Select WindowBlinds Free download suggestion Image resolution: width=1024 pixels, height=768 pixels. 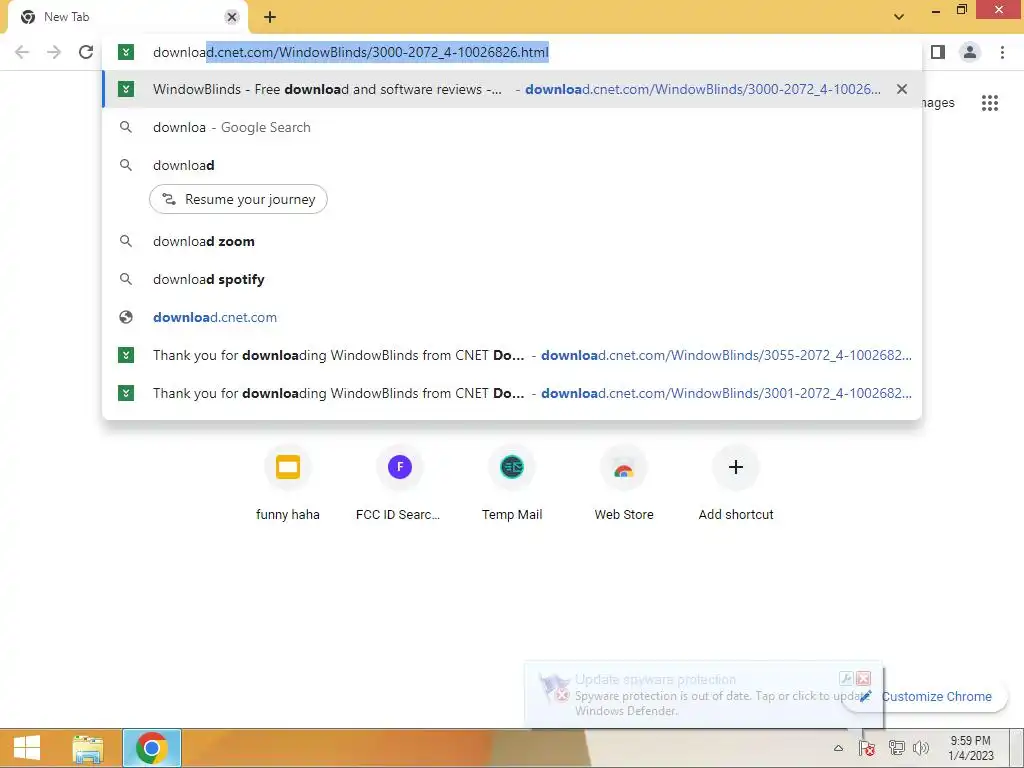click(512, 89)
